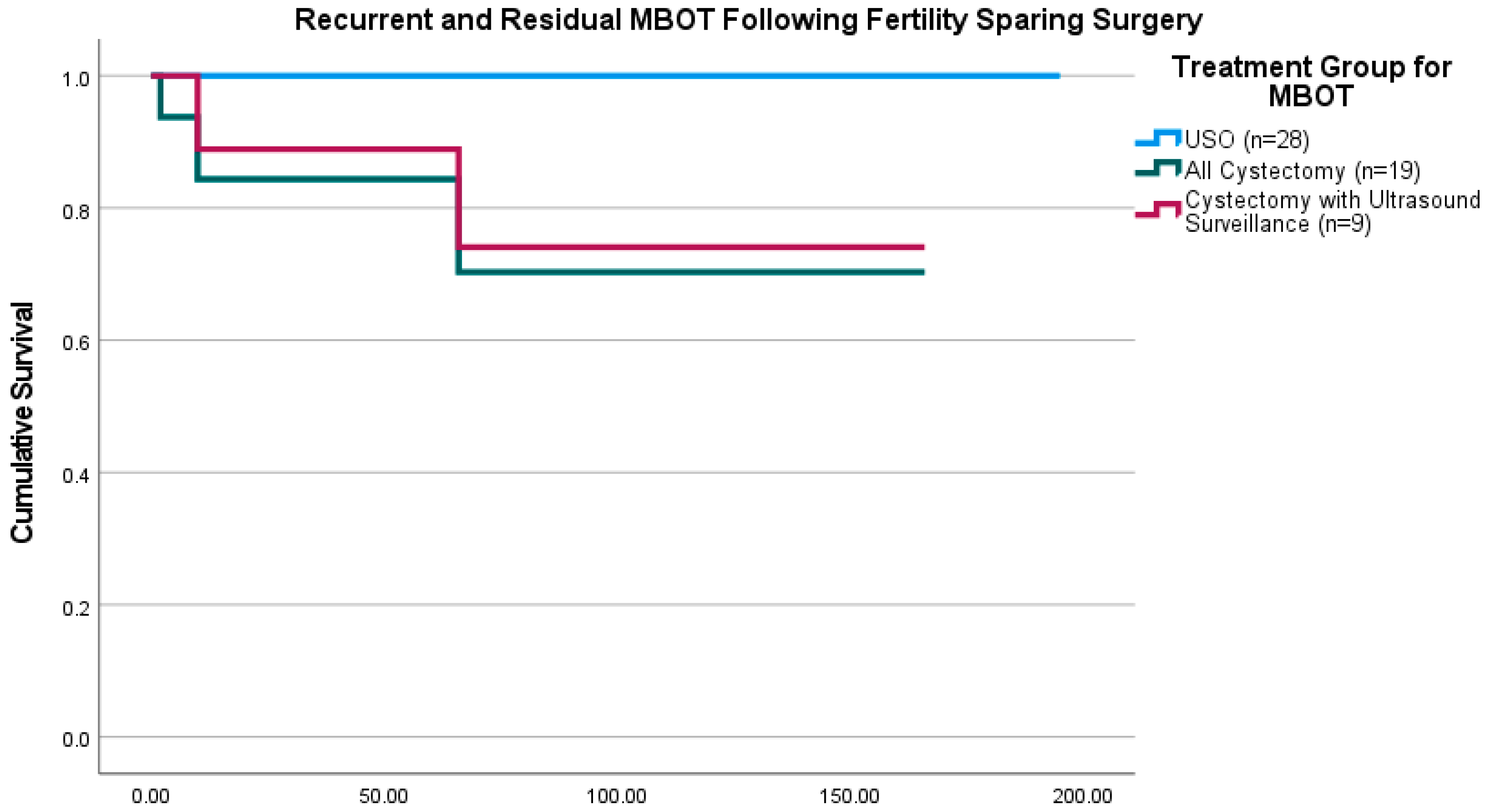Select the 'USO (n=28)' legend label
Viewport: 1487px width, 812px height.
coord(1247,140)
